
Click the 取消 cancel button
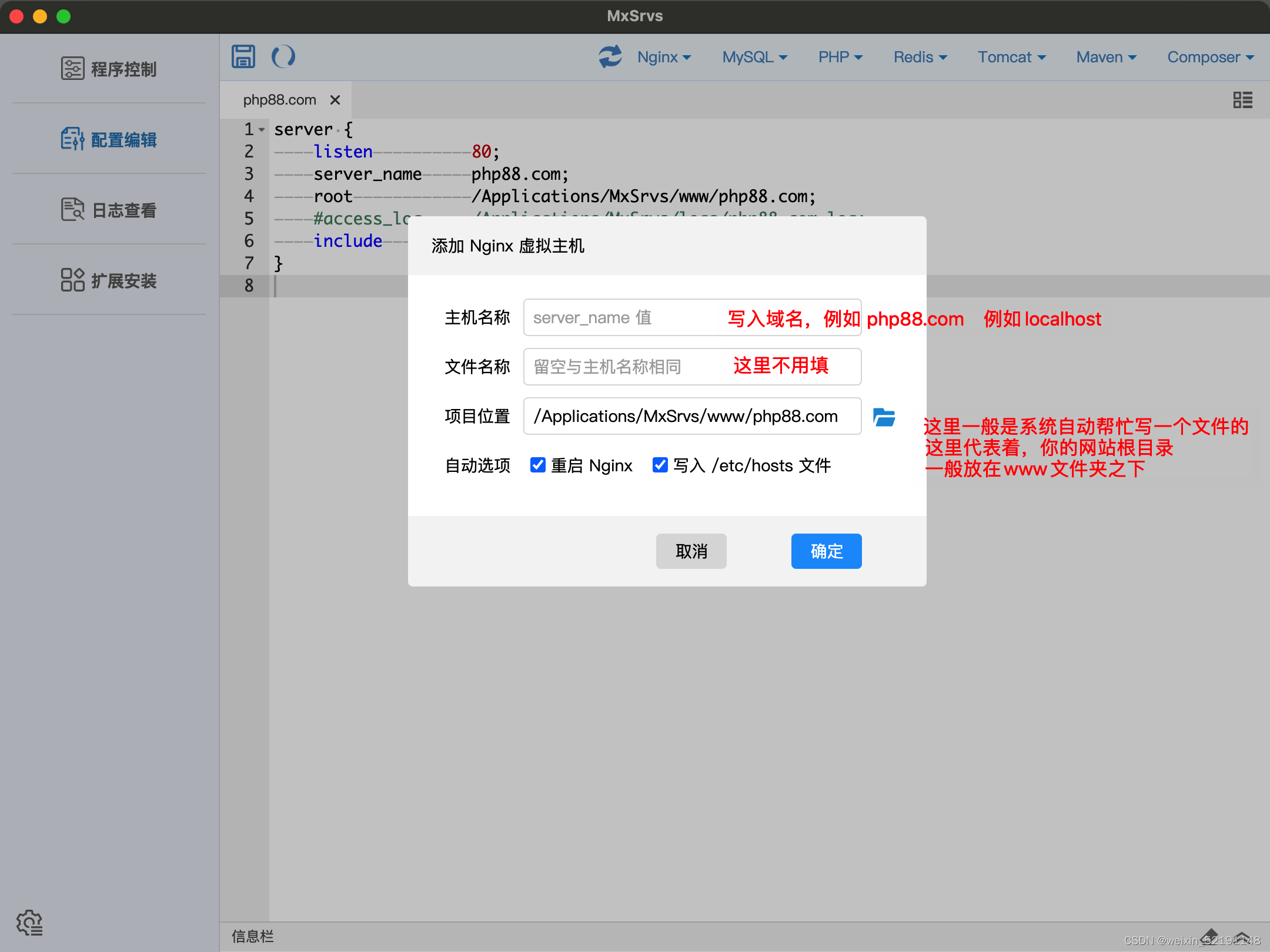pos(691,551)
